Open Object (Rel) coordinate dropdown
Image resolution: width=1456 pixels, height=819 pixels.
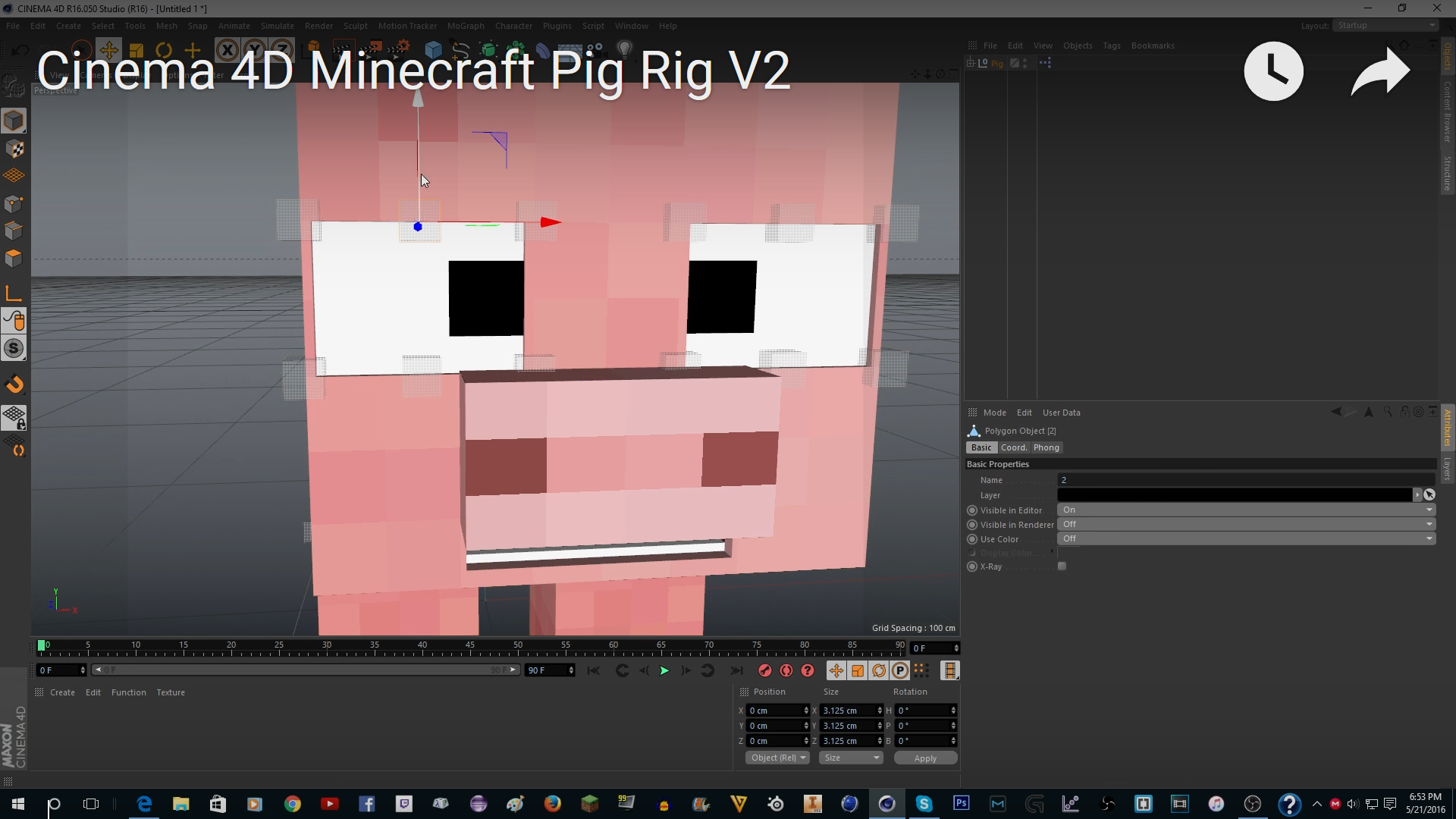pyautogui.click(x=777, y=758)
